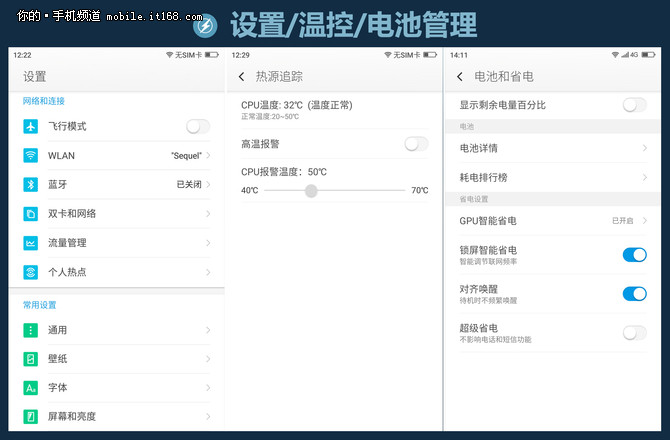Screen dimensions: 670x440
Task: Tap wifi status icon in 热源追踪 status bar
Action: [x=388, y=55]
